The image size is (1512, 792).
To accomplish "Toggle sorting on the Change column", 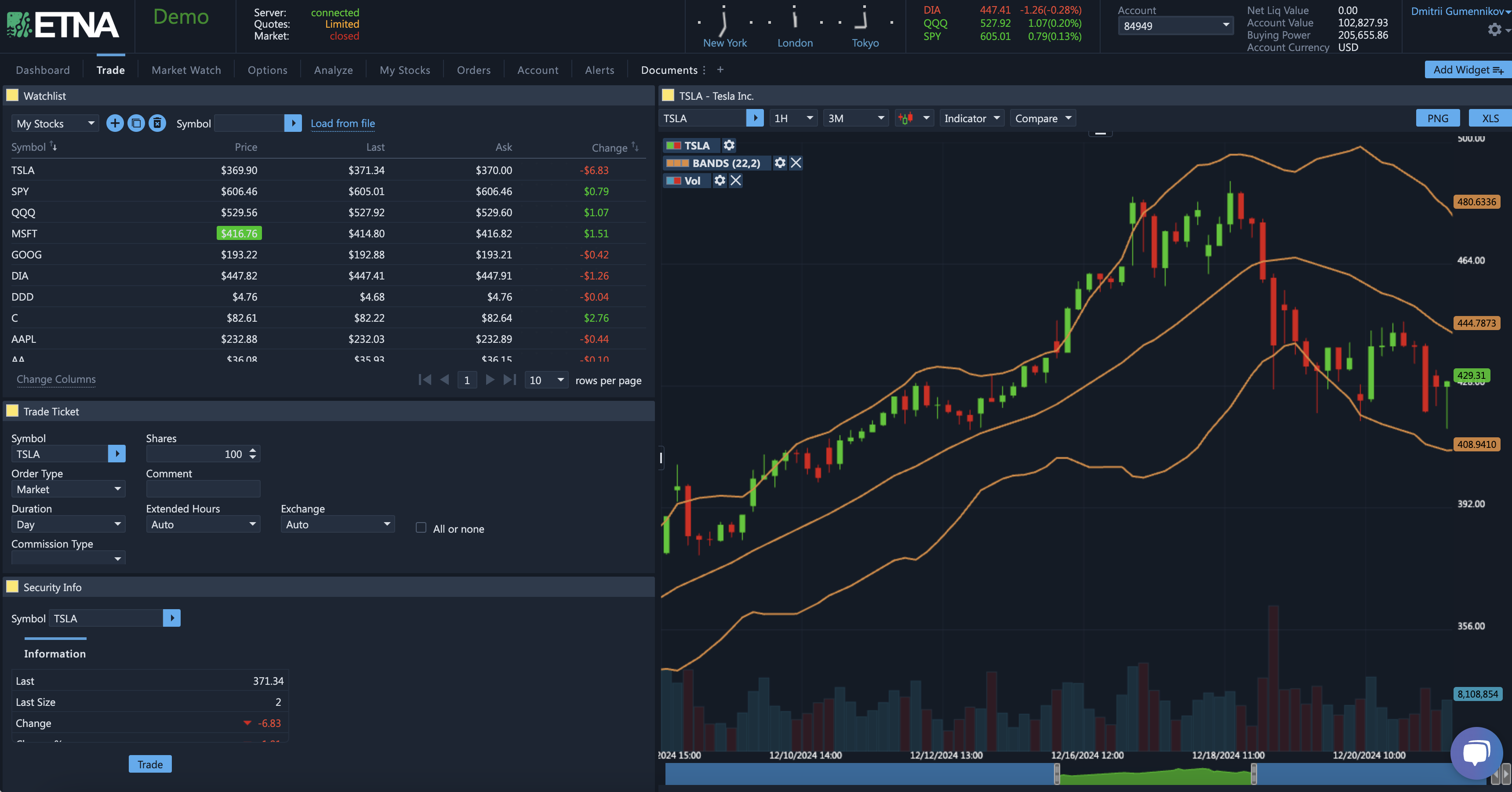I will coord(635,147).
